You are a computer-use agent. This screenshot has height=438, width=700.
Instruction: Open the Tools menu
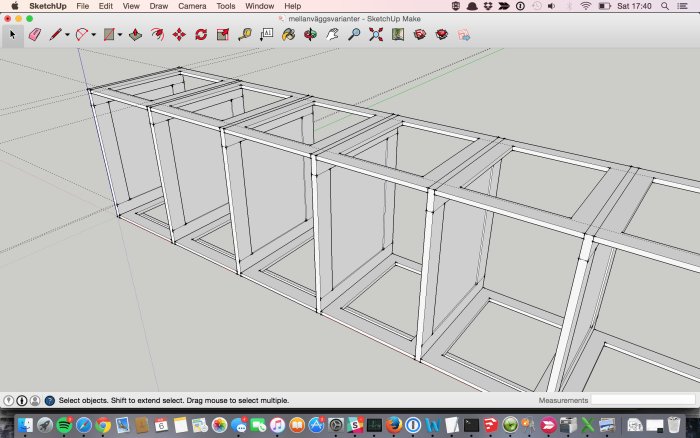pos(225,6)
